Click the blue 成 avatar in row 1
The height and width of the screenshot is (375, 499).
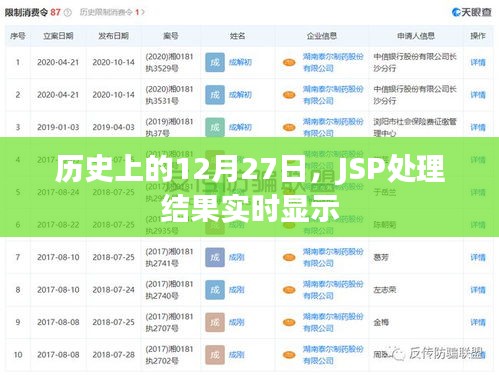[215, 62]
